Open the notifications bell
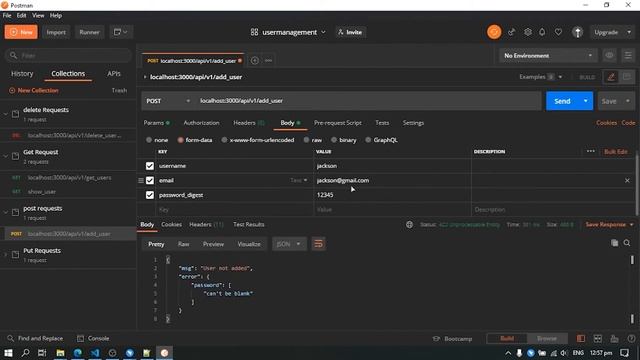 [x=542, y=32]
